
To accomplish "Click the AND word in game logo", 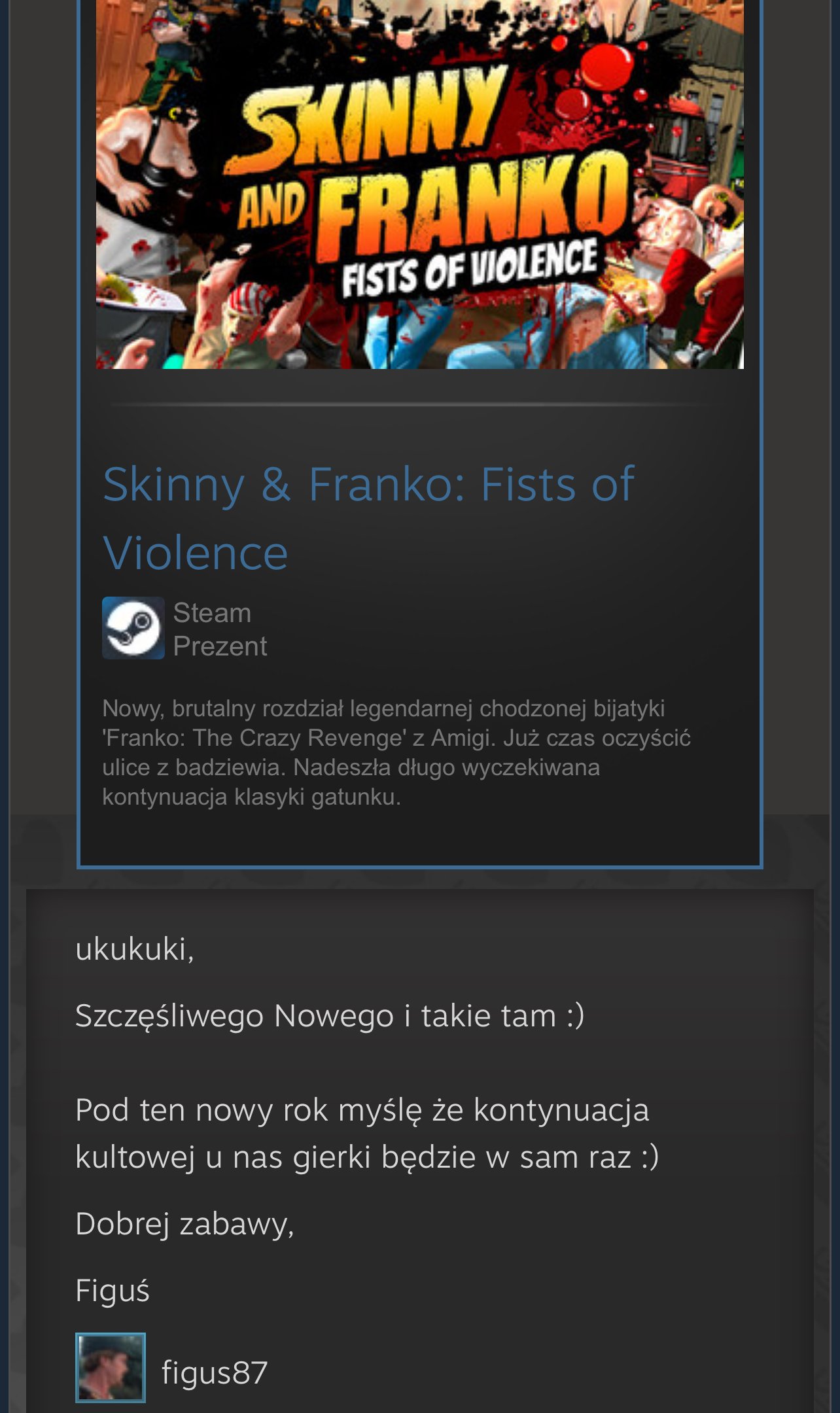I will pos(271,205).
